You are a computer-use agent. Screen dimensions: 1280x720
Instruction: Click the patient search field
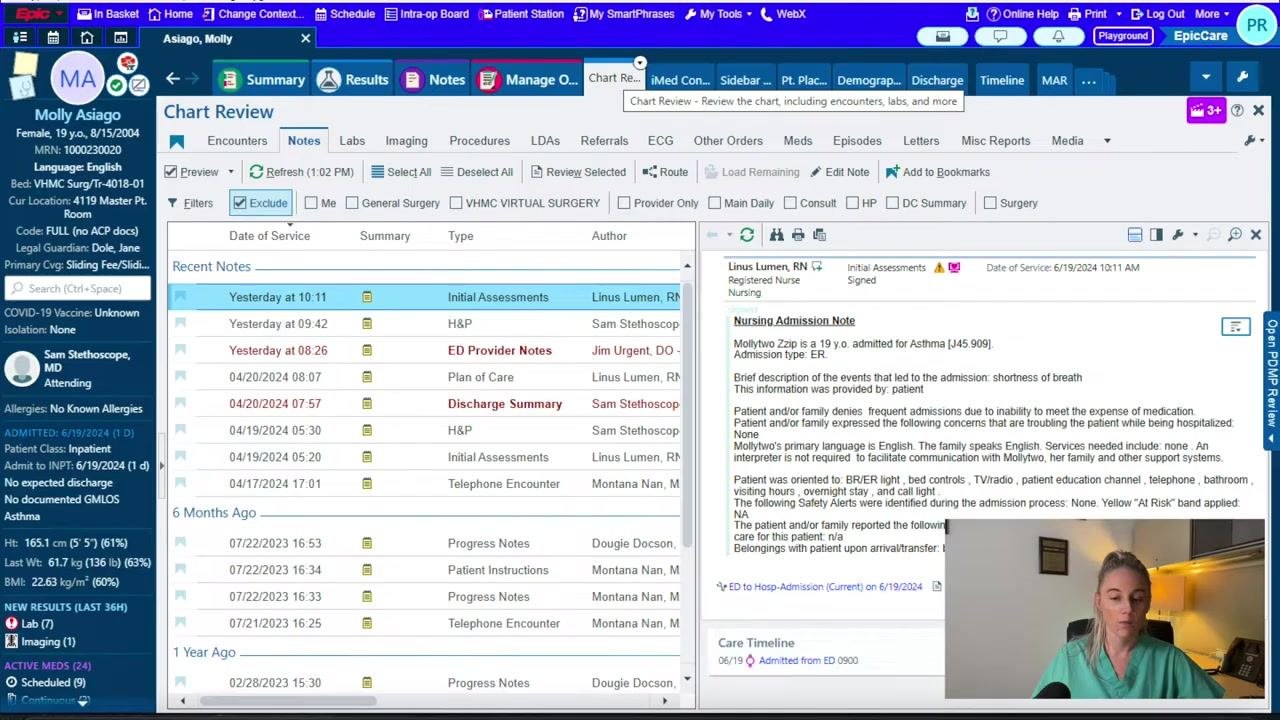pyautogui.click(x=78, y=289)
